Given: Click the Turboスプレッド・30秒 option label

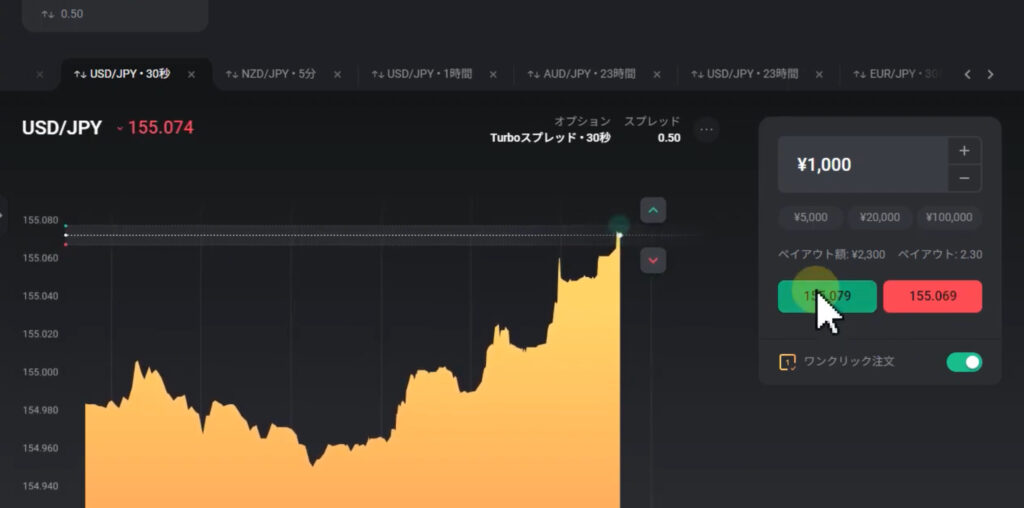Looking at the screenshot, I should 550,138.
